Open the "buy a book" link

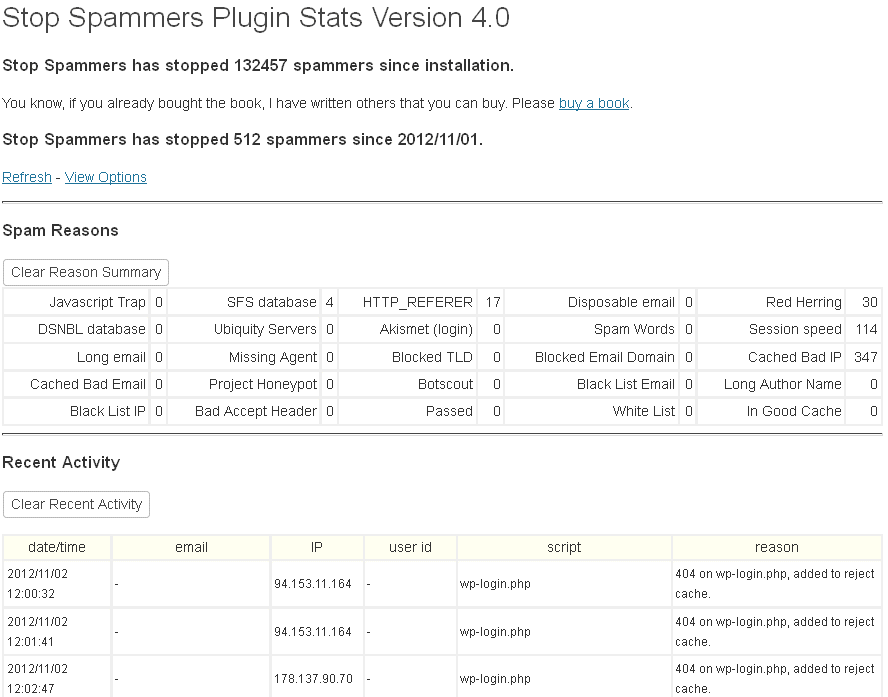point(593,103)
